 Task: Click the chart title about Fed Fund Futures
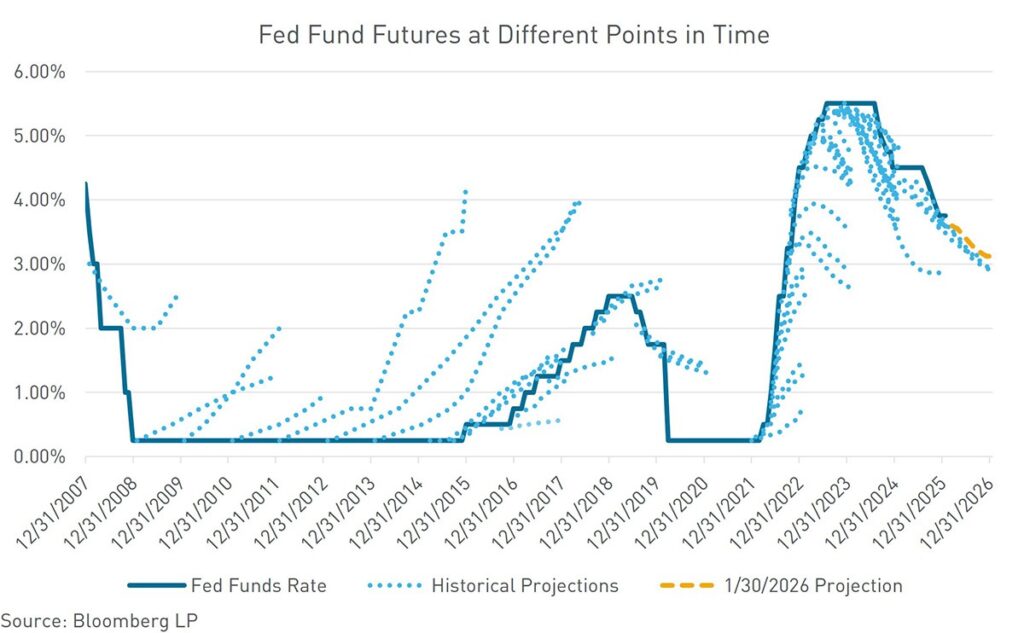514,35
